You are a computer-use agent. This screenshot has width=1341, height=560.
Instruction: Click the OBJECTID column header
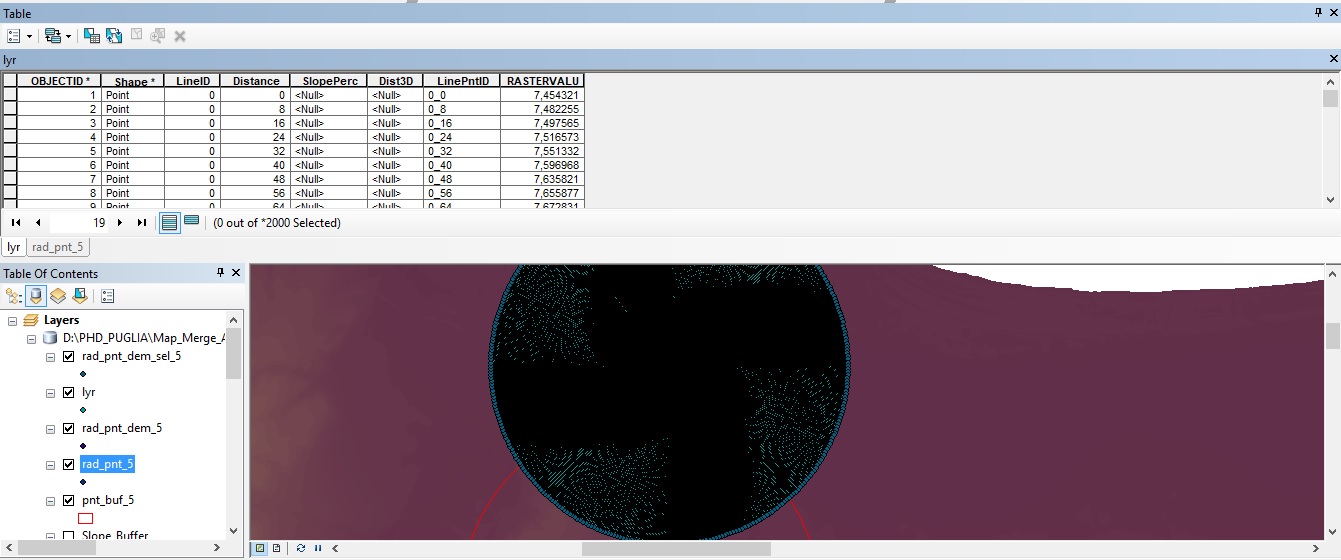point(61,80)
